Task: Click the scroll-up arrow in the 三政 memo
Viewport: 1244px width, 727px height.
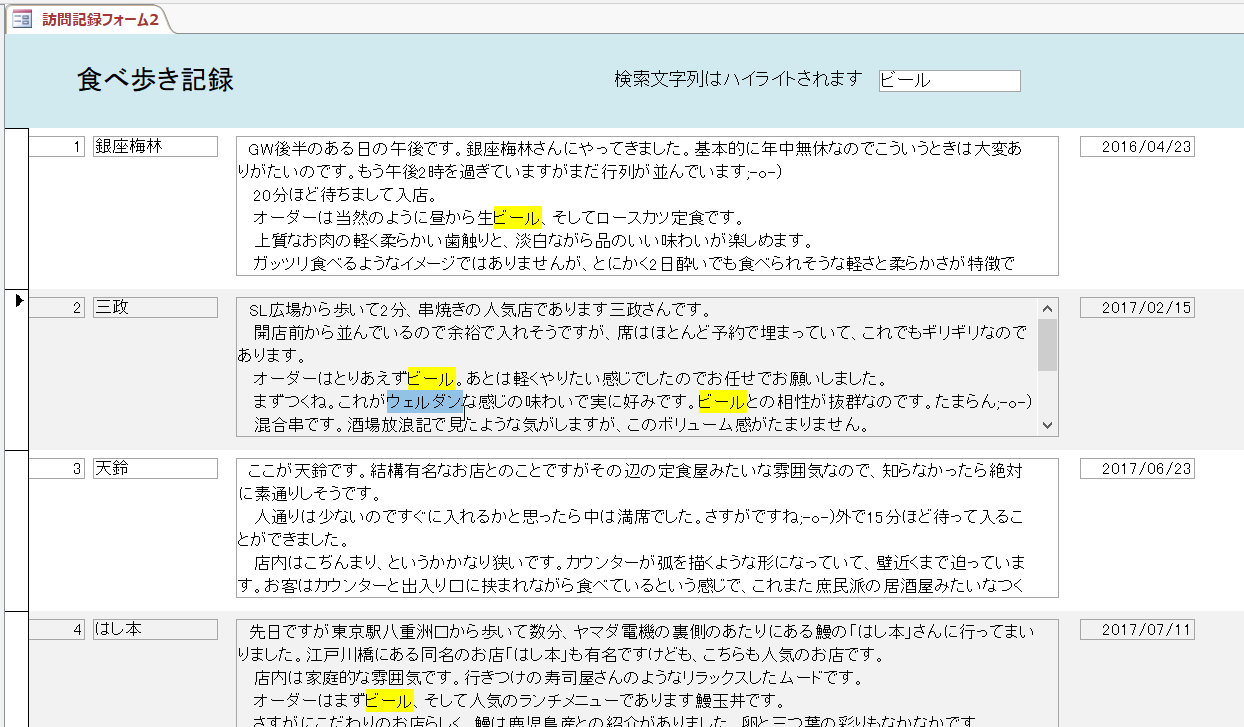Action: [x=1048, y=309]
